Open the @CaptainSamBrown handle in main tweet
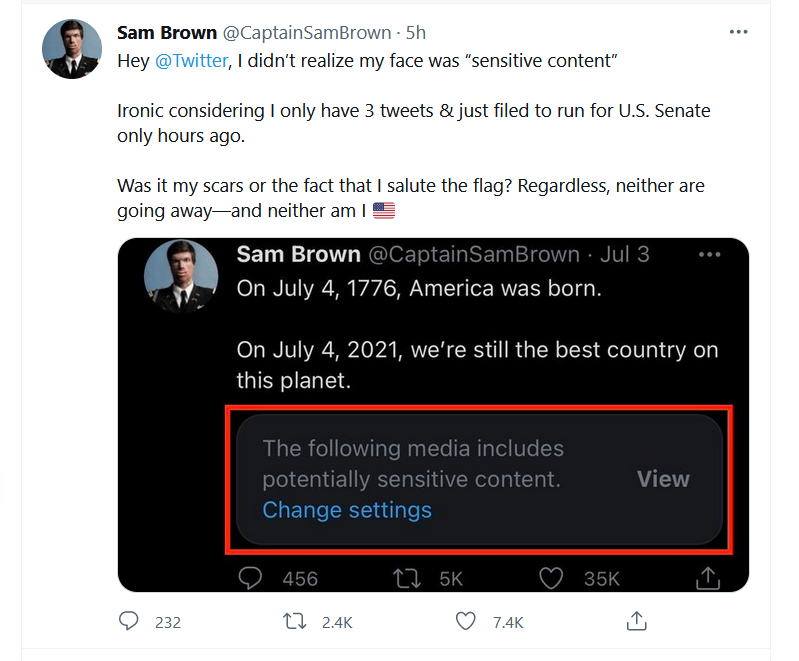The image size is (799, 661). pos(307,33)
